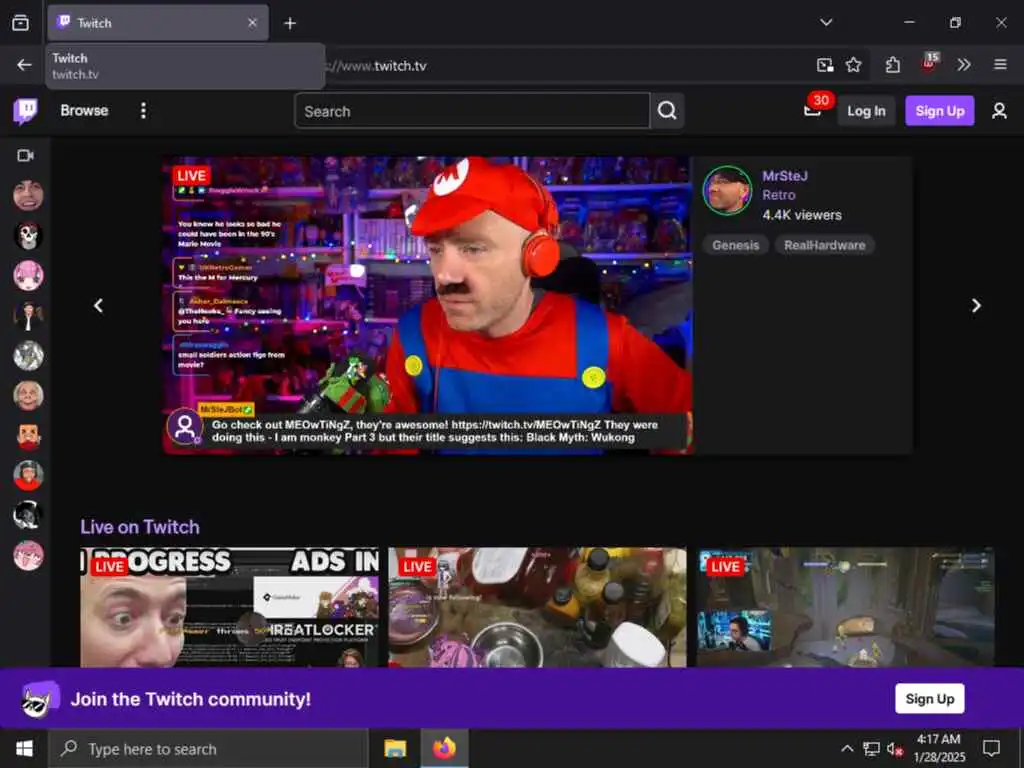
Task: Open the Windows notification center icon
Action: [991, 748]
